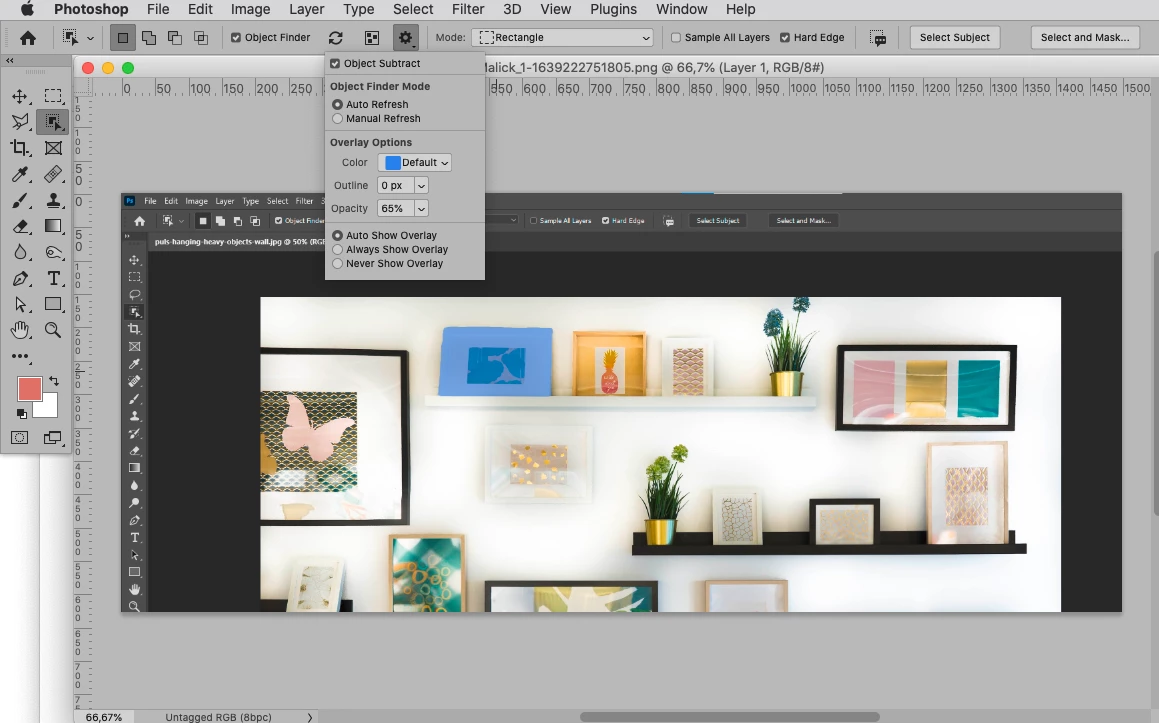Screen dimensions: 1159x723
Task: Collapse toolbox double-arrow
Action: click(x=10, y=61)
